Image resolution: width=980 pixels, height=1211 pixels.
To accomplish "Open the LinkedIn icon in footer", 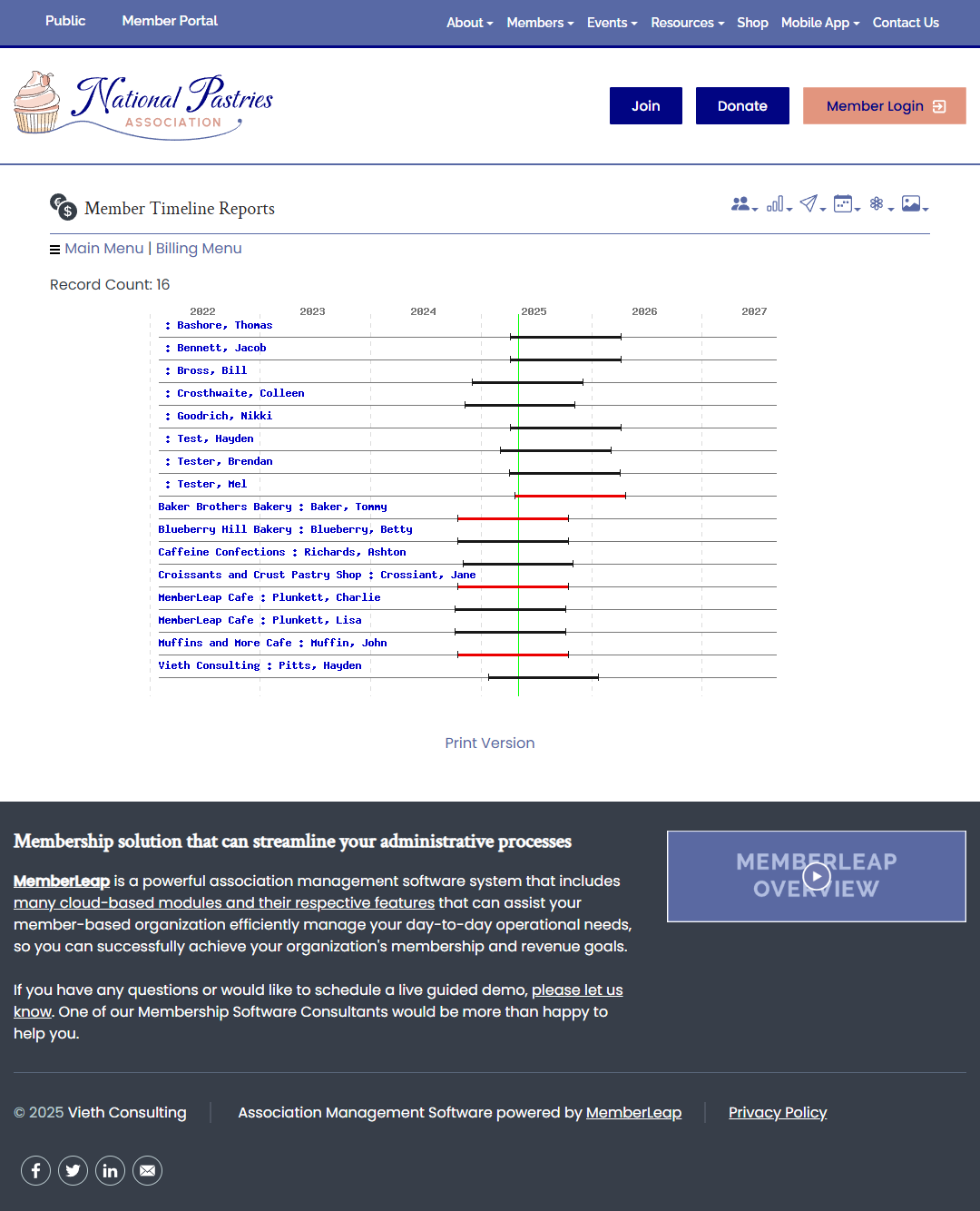I will [110, 1171].
